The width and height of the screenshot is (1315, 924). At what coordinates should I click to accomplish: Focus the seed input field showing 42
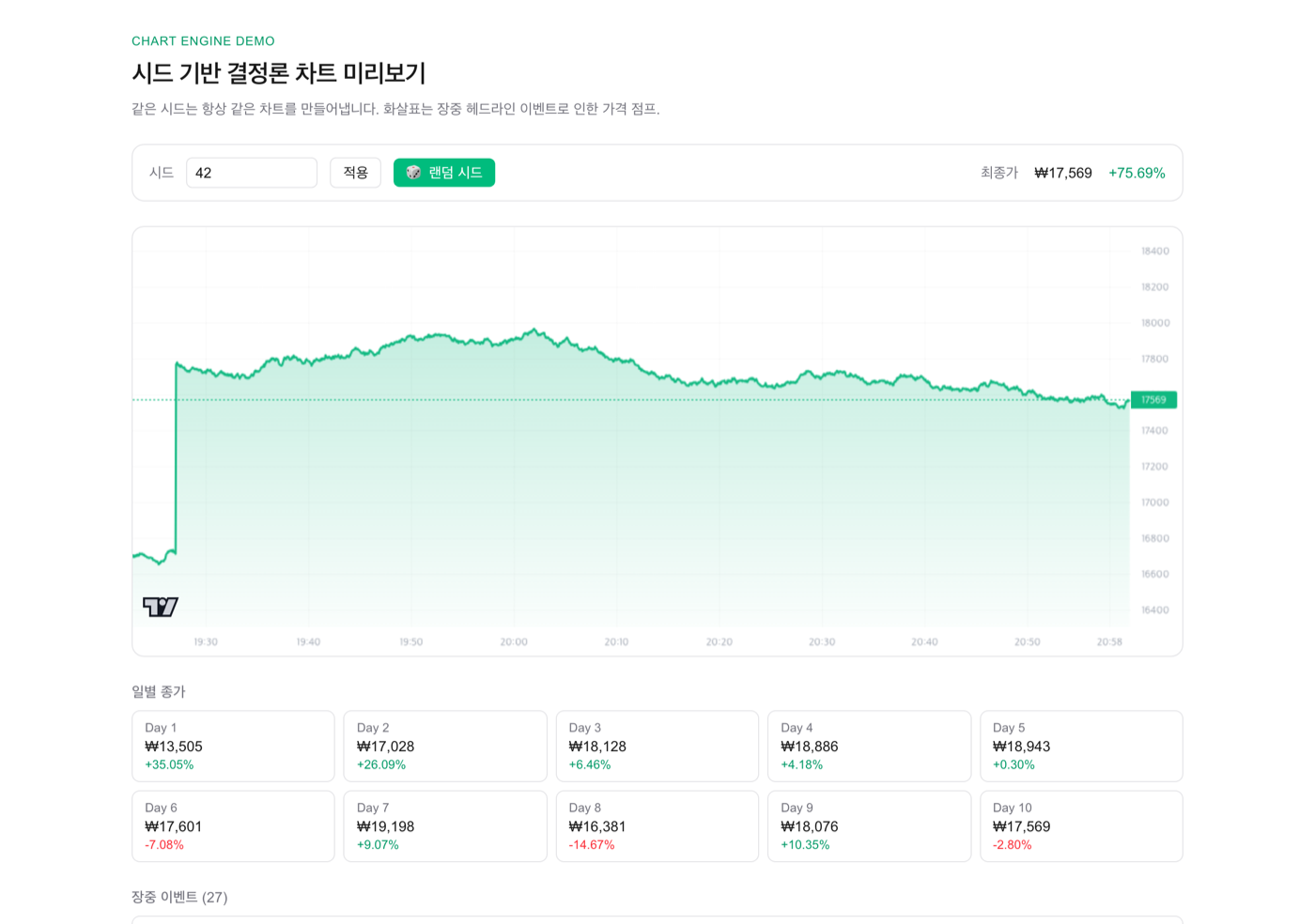click(252, 173)
